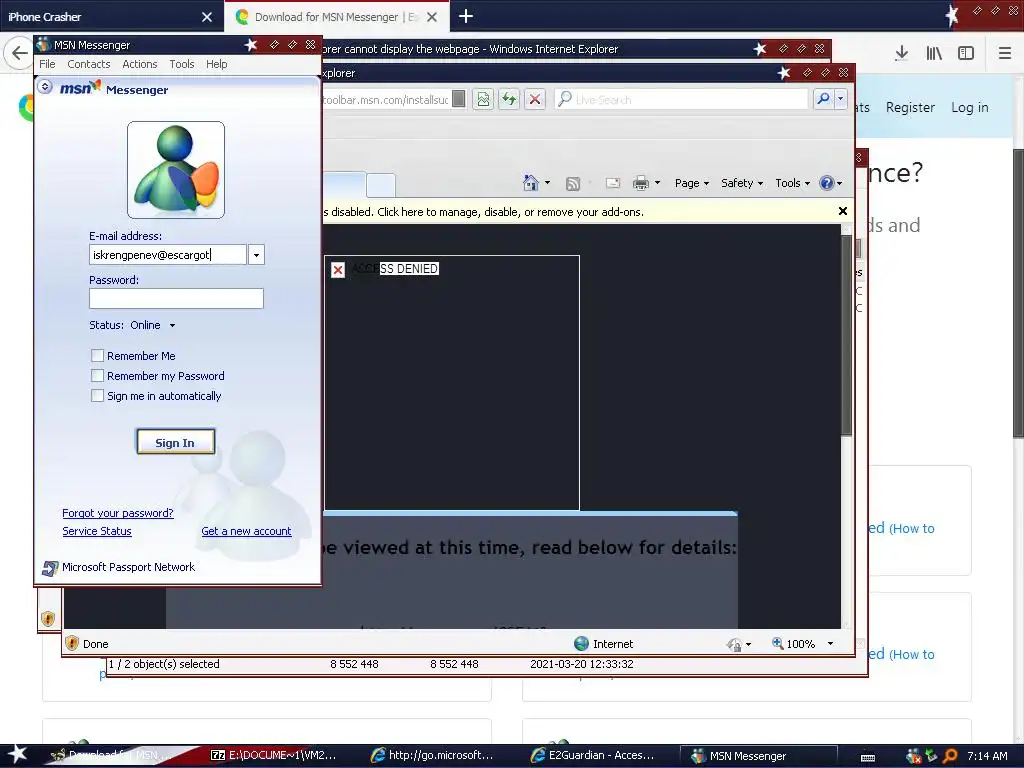1024x768 pixels.
Task: Click the Internet Explorer stop icon
Action: click(535, 99)
